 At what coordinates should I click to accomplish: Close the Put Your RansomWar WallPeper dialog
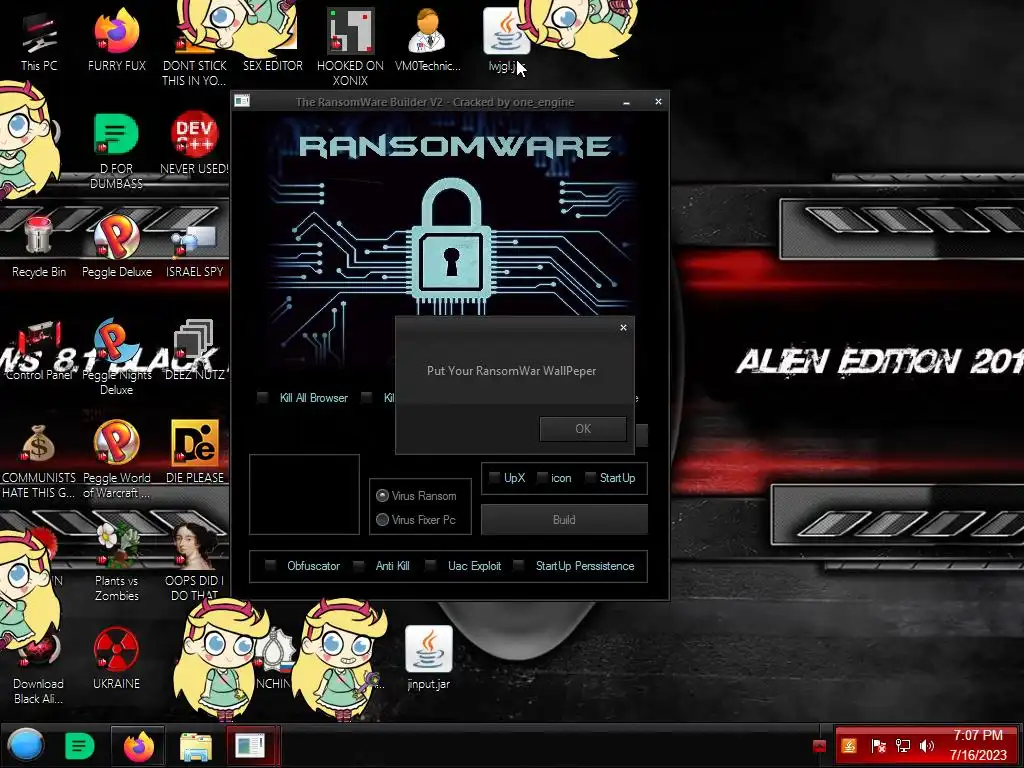pyautogui.click(x=623, y=328)
